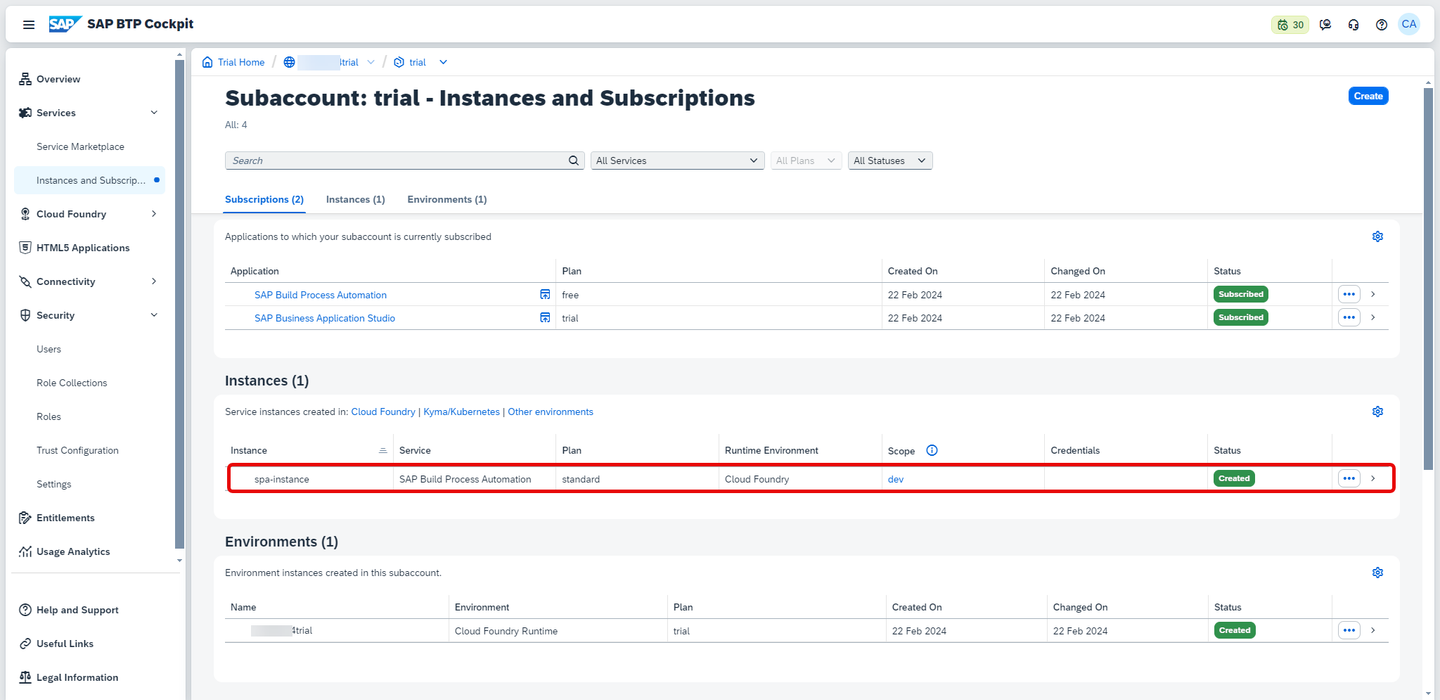Open actions menu for SAP Business Application Studio
The width and height of the screenshot is (1440, 700).
pos(1349,317)
